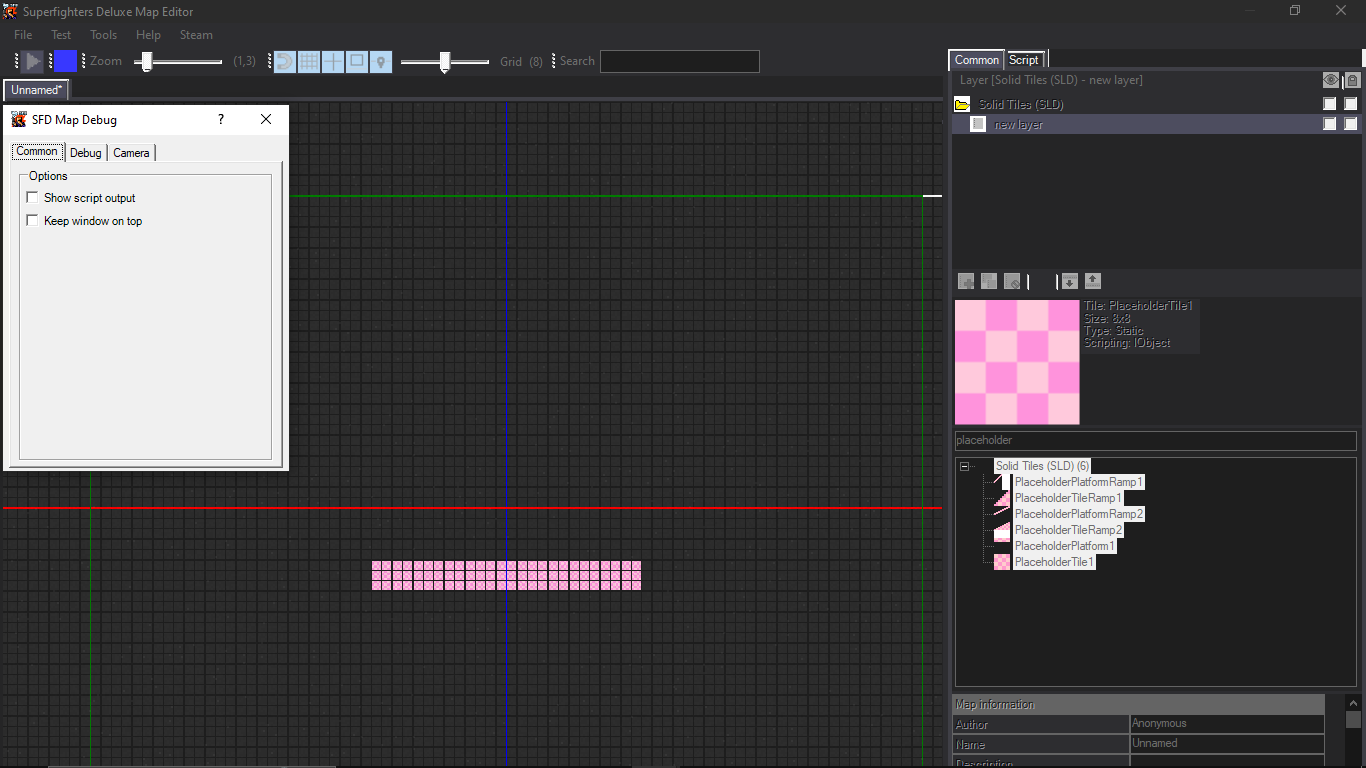The width and height of the screenshot is (1366, 768).
Task: Click the move layer up icon
Action: (x=1092, y=281)
